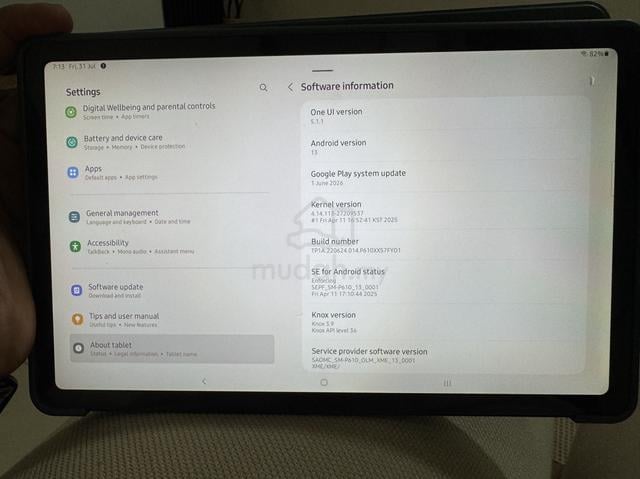Tap the navigation bar Home button
Image resolution: width=640 pixels, height=479 pixels.
coord(324,382)
